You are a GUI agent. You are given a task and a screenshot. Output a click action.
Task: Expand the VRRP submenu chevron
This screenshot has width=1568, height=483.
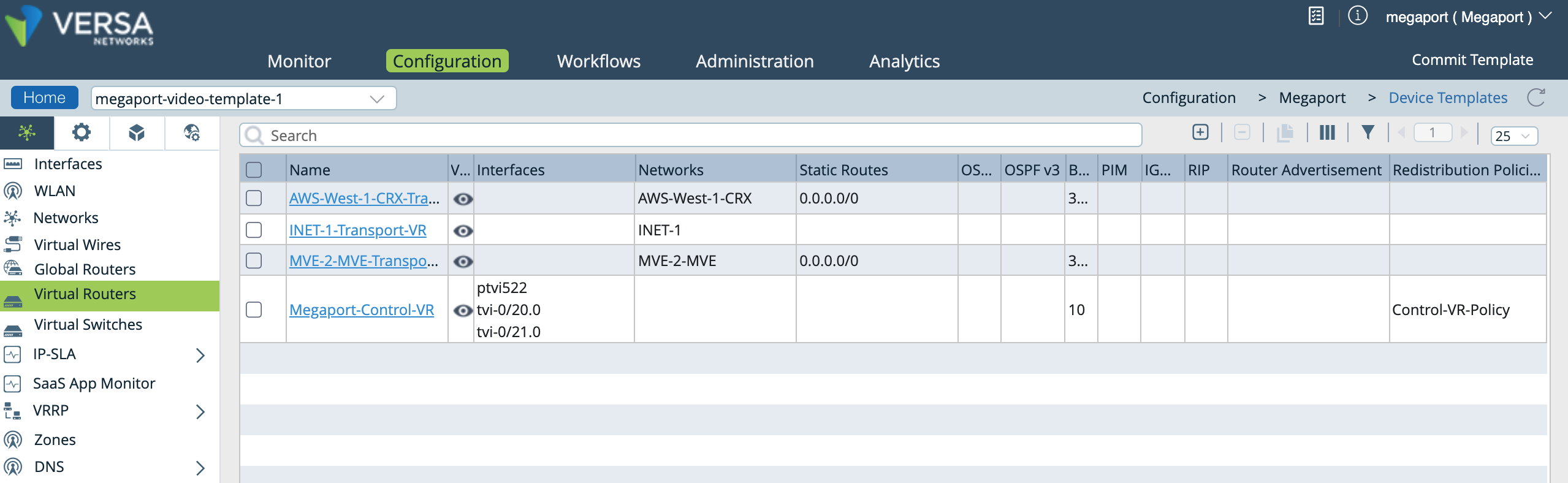coord(200,411)
